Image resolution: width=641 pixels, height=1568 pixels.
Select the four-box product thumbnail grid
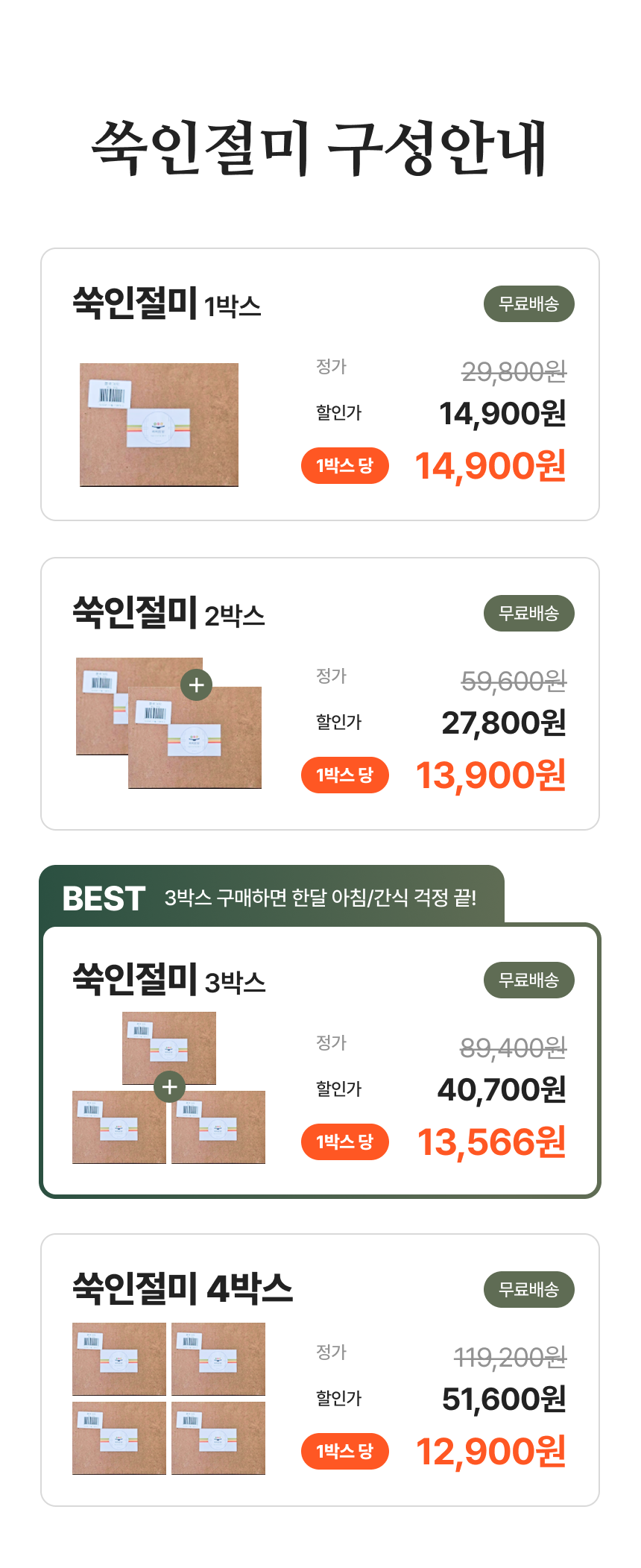(169, 1399)
